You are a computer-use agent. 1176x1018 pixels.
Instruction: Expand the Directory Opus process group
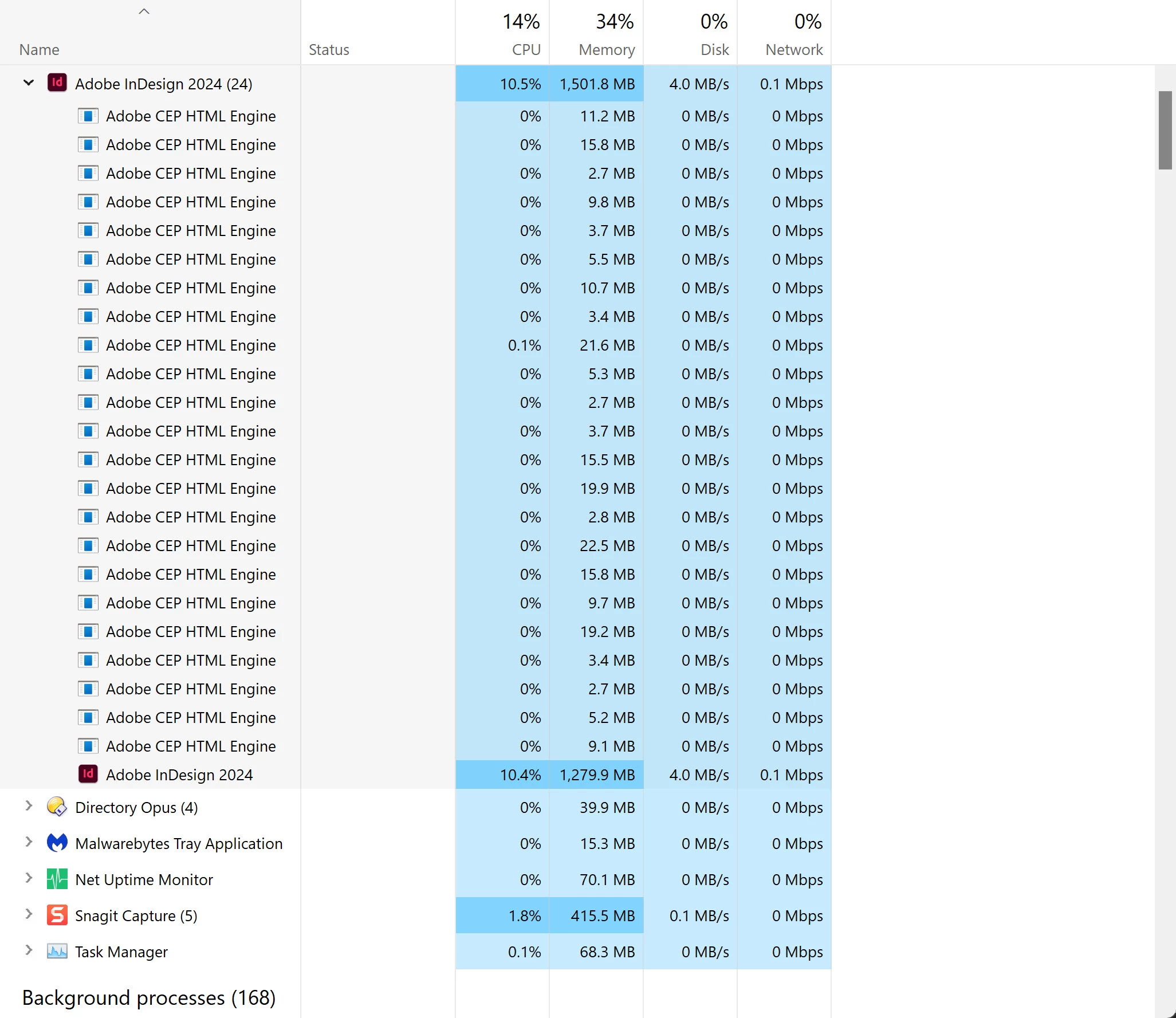(29, 806)
